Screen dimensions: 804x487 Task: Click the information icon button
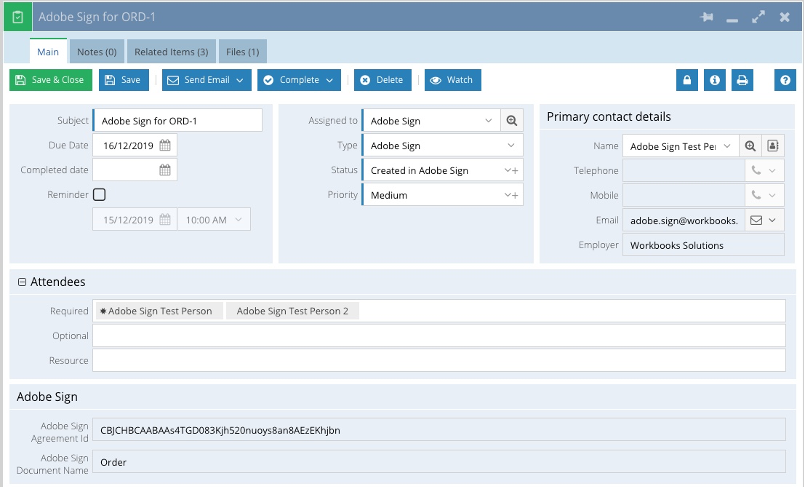click(x=714, y=80)
